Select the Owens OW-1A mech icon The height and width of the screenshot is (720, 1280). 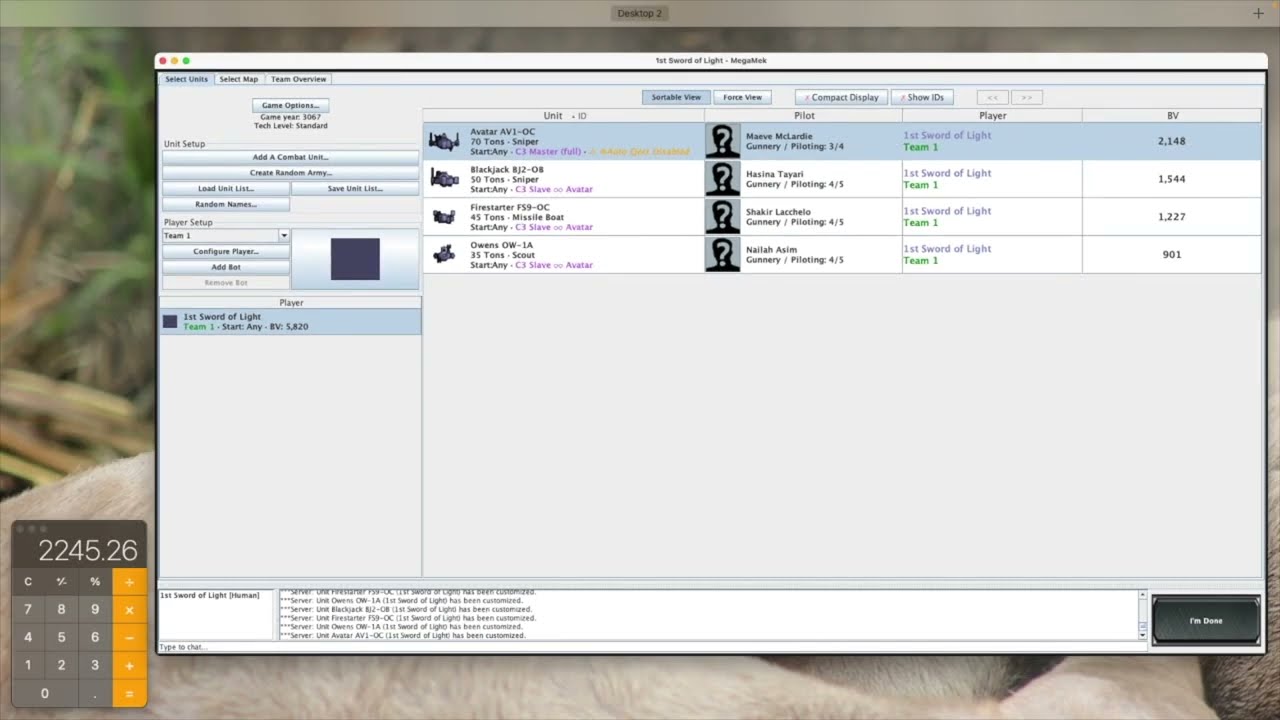[444, 254]
